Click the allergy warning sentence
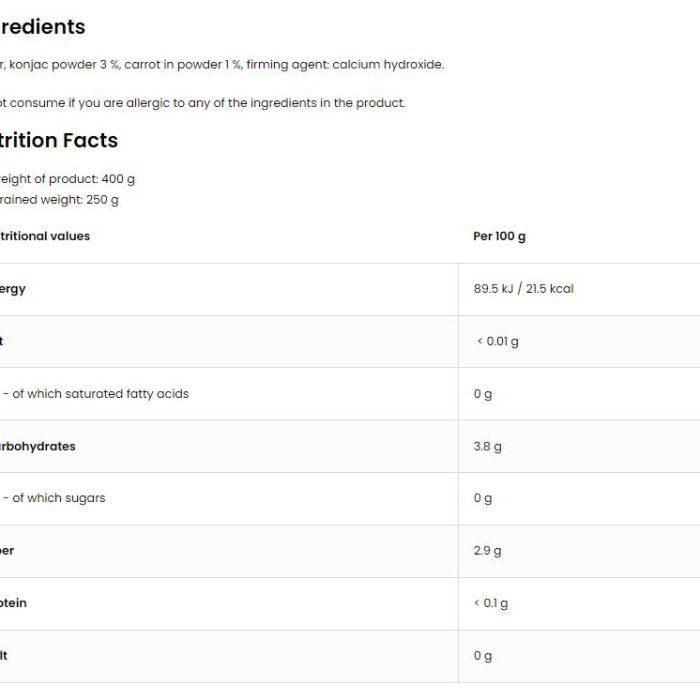Image resolution: width=700 pixels, height=700 pixels. coord(202,103)
